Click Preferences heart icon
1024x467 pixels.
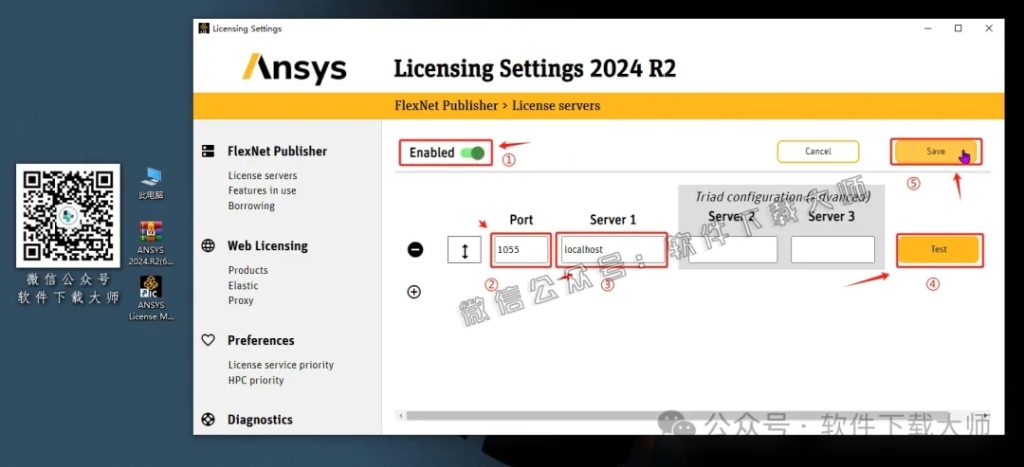point(208,340)
